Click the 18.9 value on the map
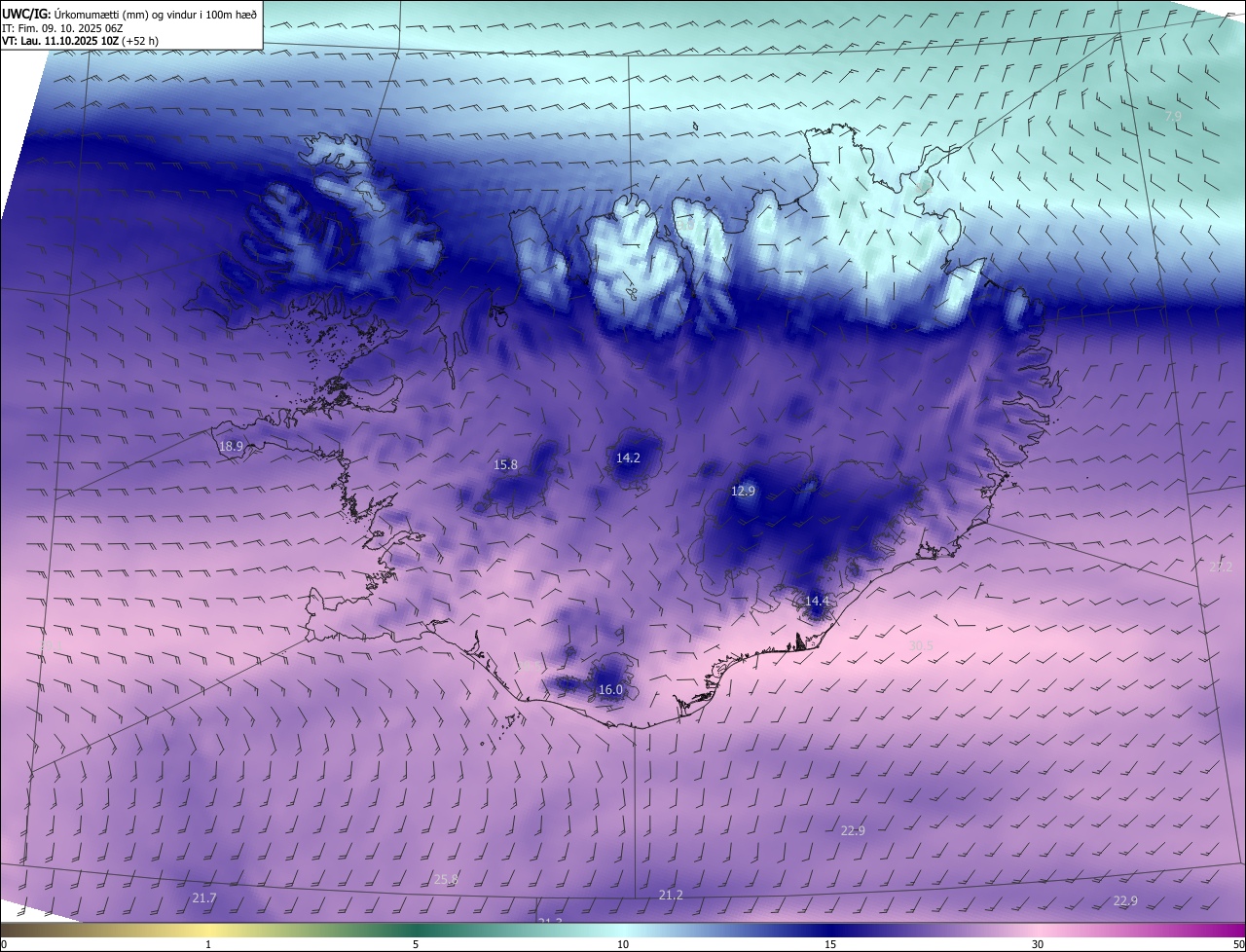This screenshot has height=952, width=1246. tap(231, 447)
